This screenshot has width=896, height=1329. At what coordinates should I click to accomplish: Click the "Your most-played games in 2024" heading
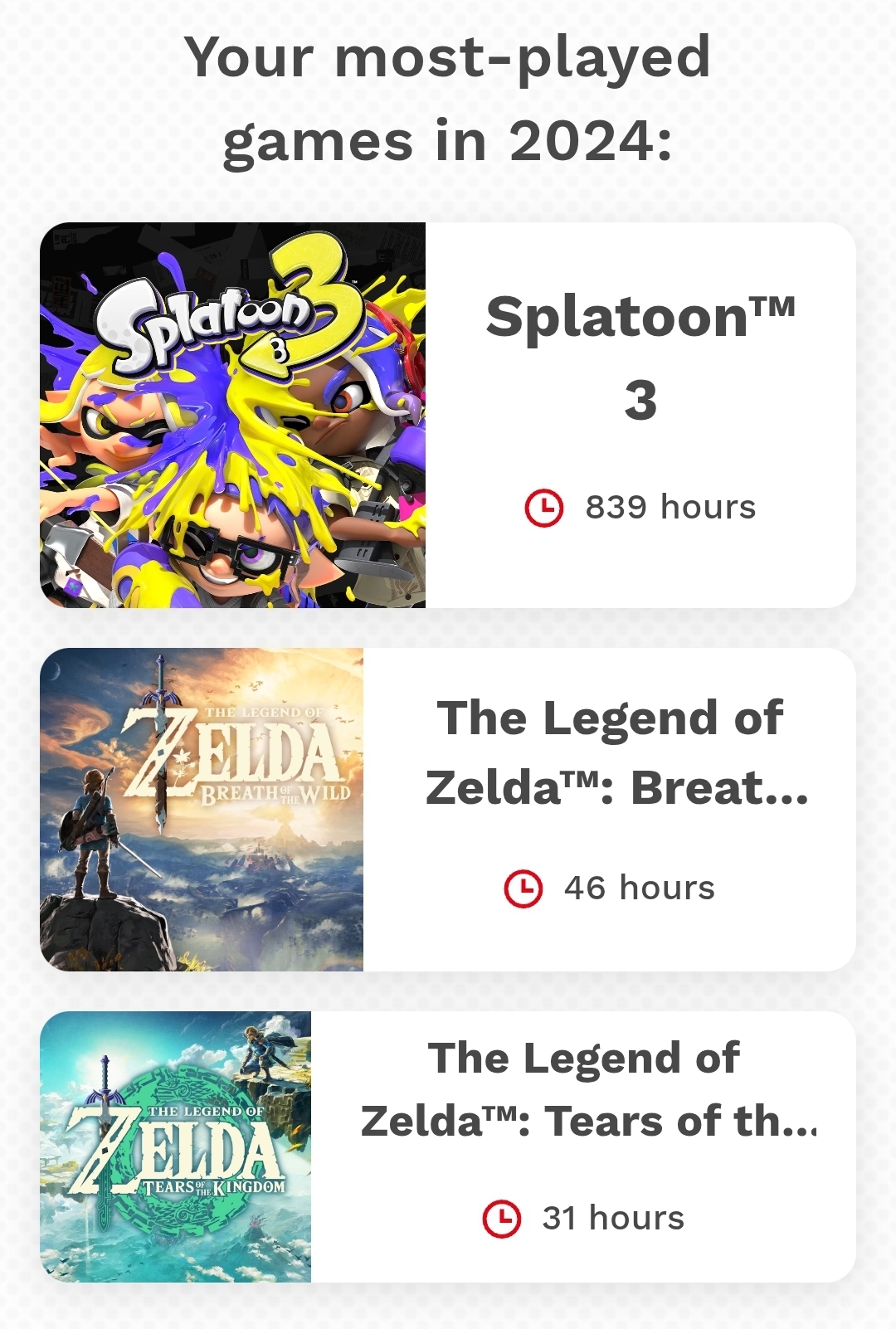click(x=448, y=100)
